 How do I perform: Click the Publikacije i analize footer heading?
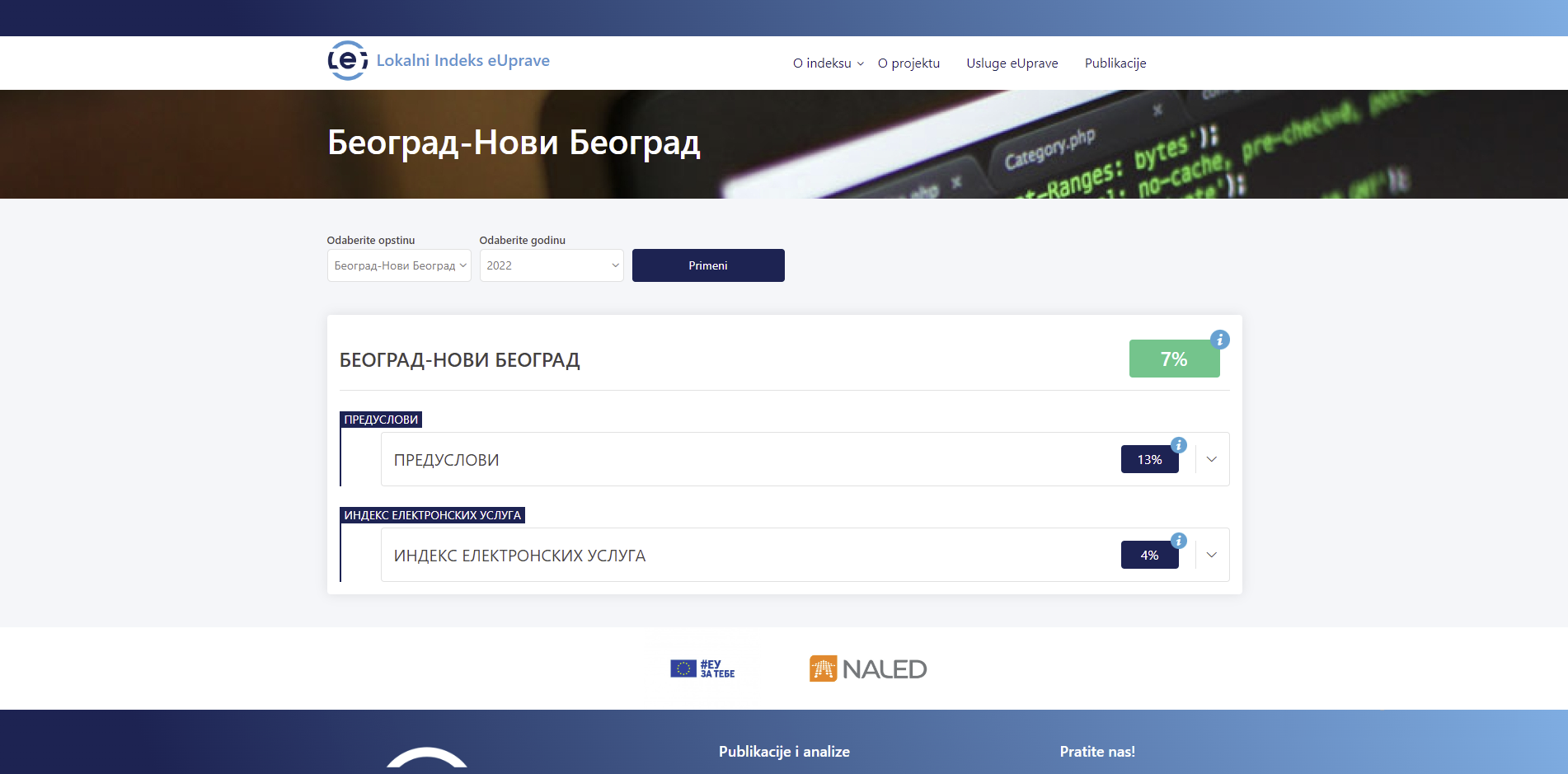[x=784, y=752]
